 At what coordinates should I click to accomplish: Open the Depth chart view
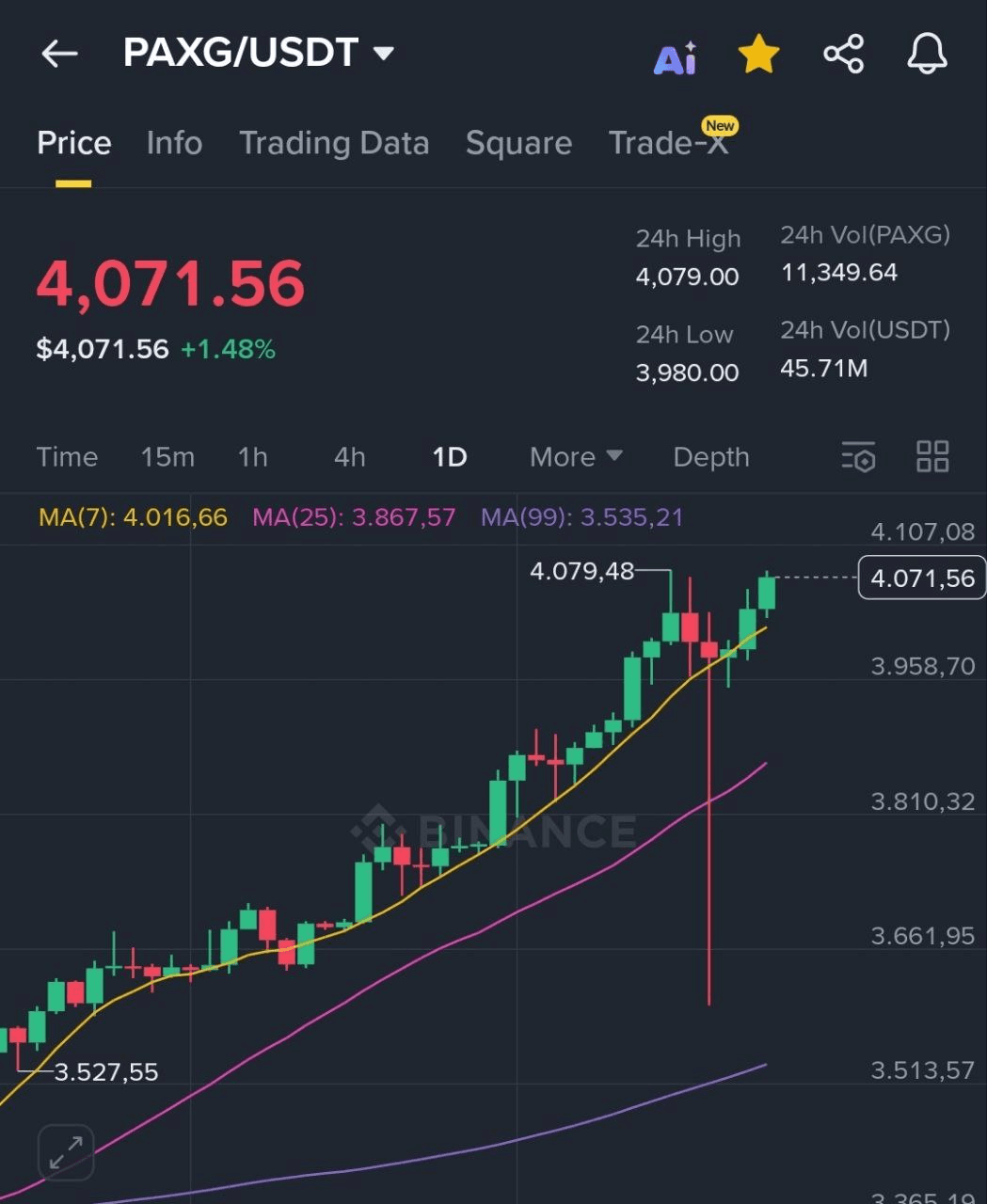[x=711, y=457]
